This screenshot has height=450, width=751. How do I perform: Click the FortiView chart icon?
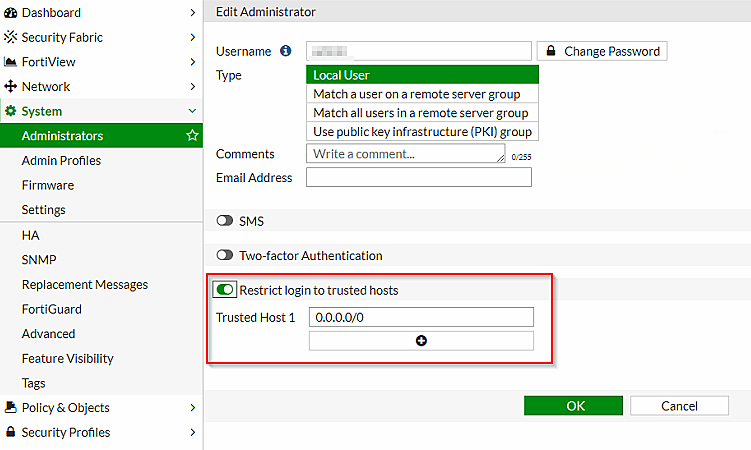point(11,62)
